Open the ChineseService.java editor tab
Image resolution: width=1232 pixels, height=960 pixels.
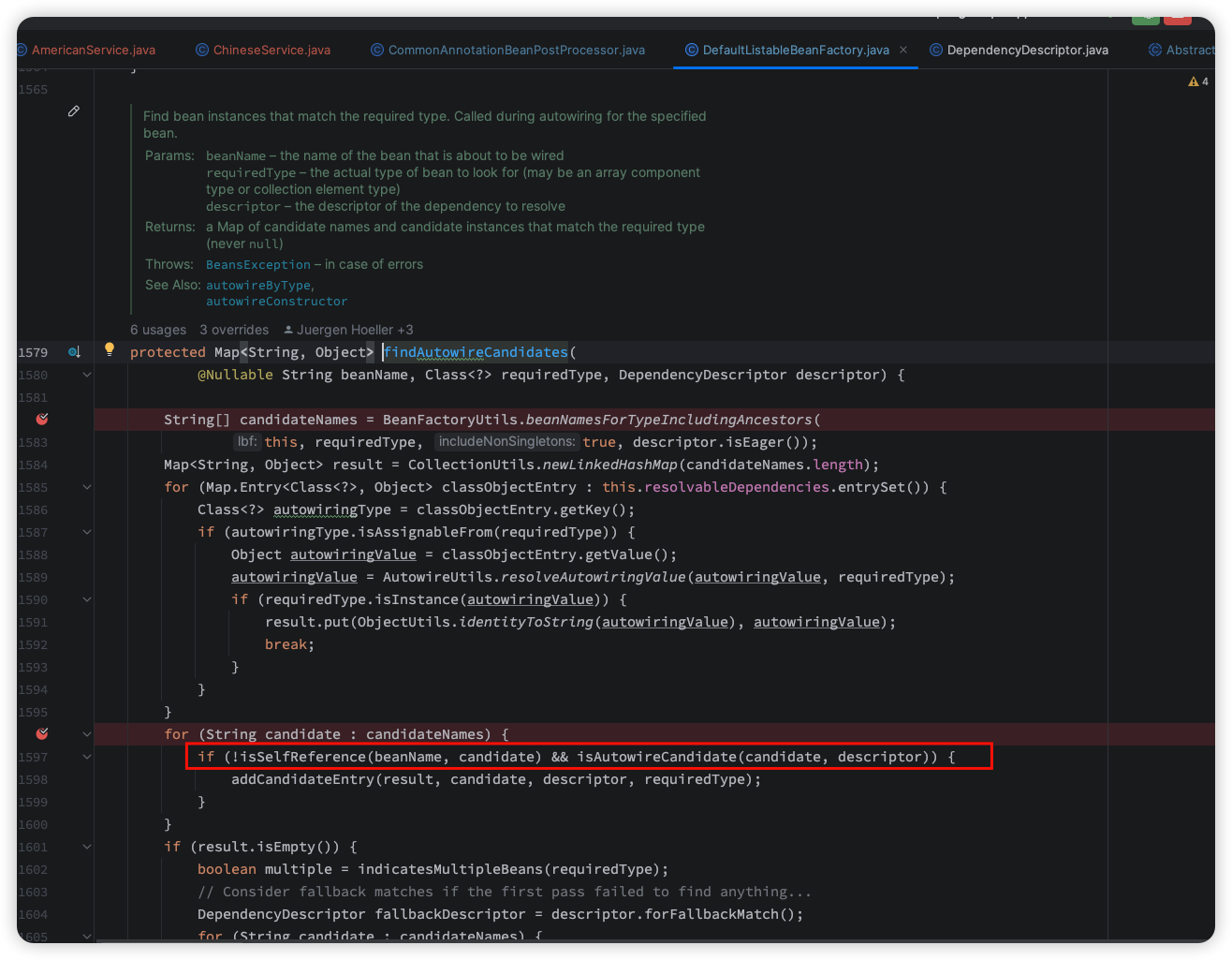pos(263,50)
